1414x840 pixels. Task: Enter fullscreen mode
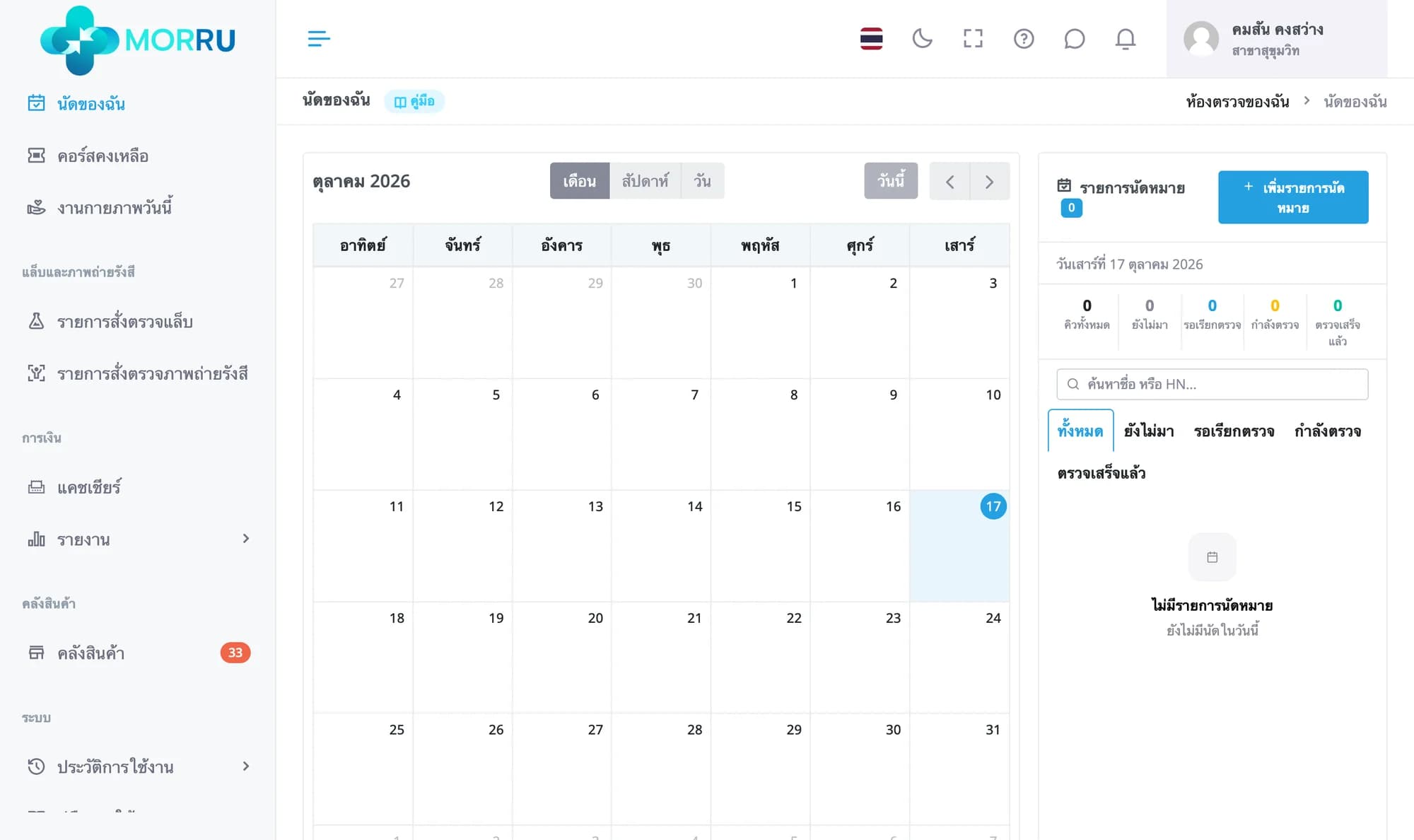click(973, 38)
